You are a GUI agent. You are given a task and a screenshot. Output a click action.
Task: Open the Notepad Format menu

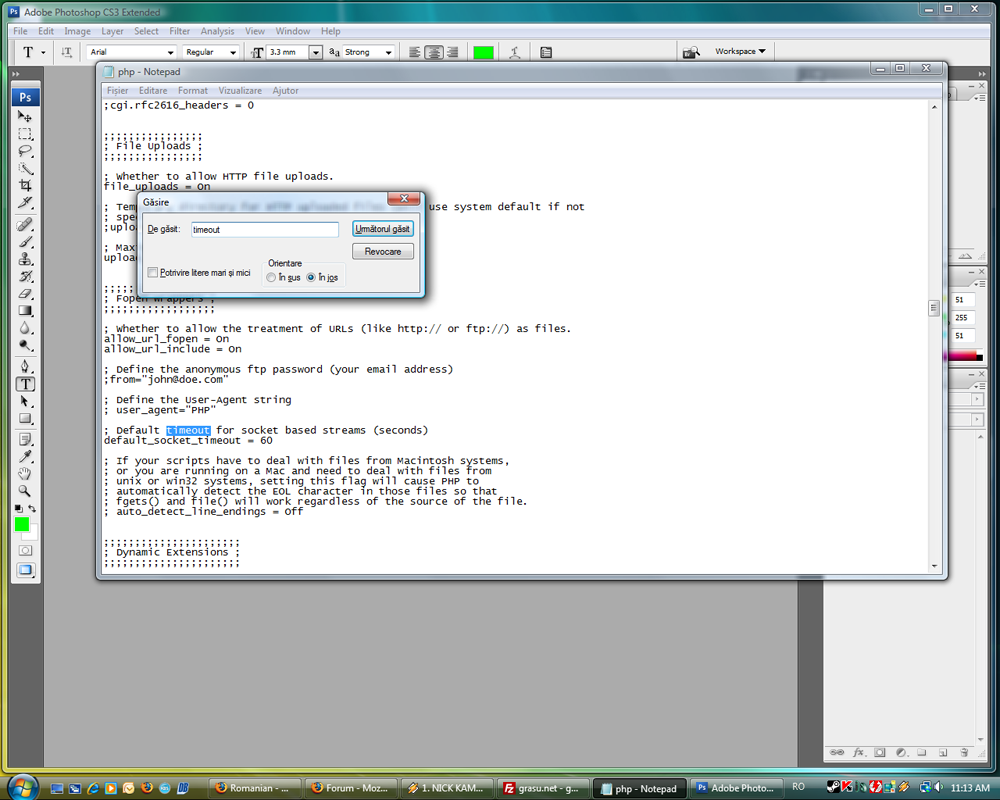click(x=193, y=91)
